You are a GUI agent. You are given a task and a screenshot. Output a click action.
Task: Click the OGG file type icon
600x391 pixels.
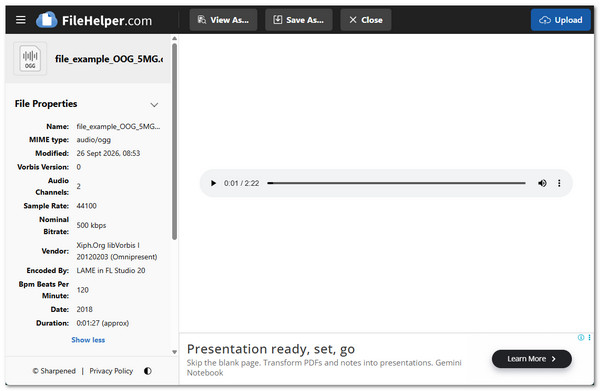30,59
